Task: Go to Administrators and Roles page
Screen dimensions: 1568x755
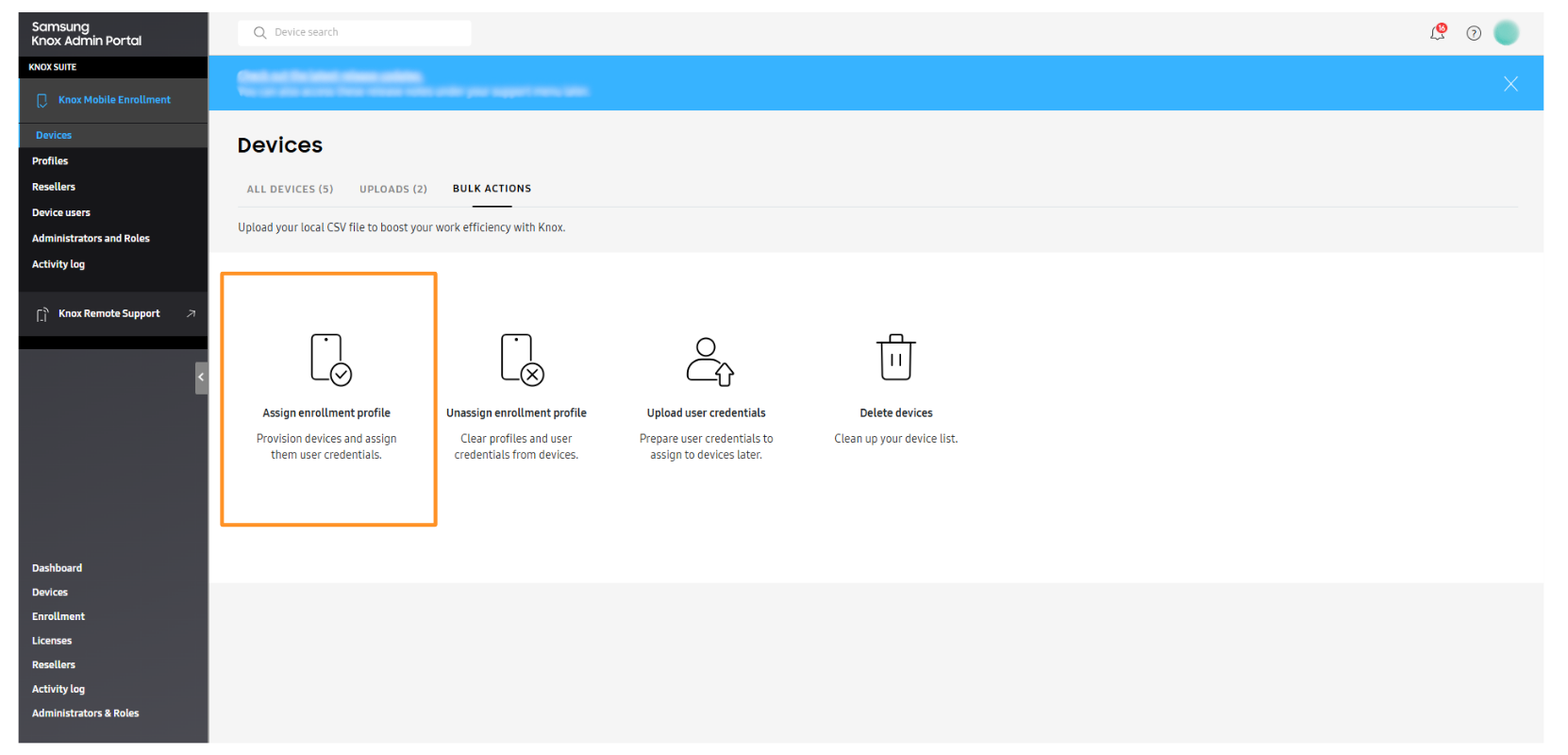Action: point(91,239)
